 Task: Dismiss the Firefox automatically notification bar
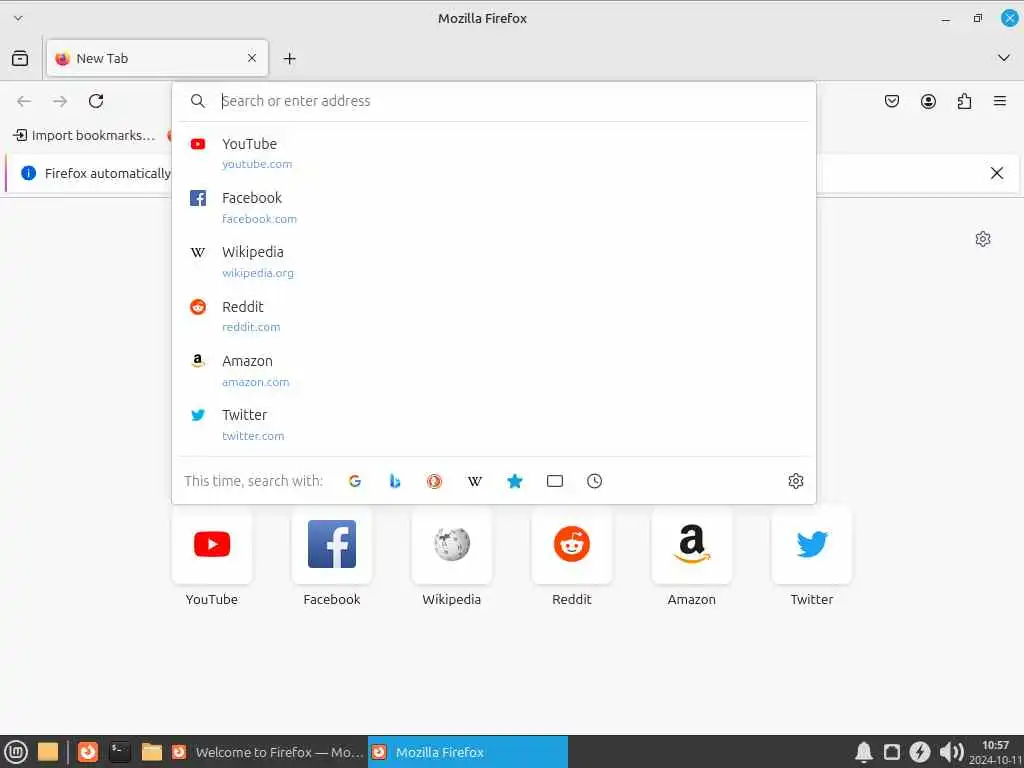(x=997, y=173)
